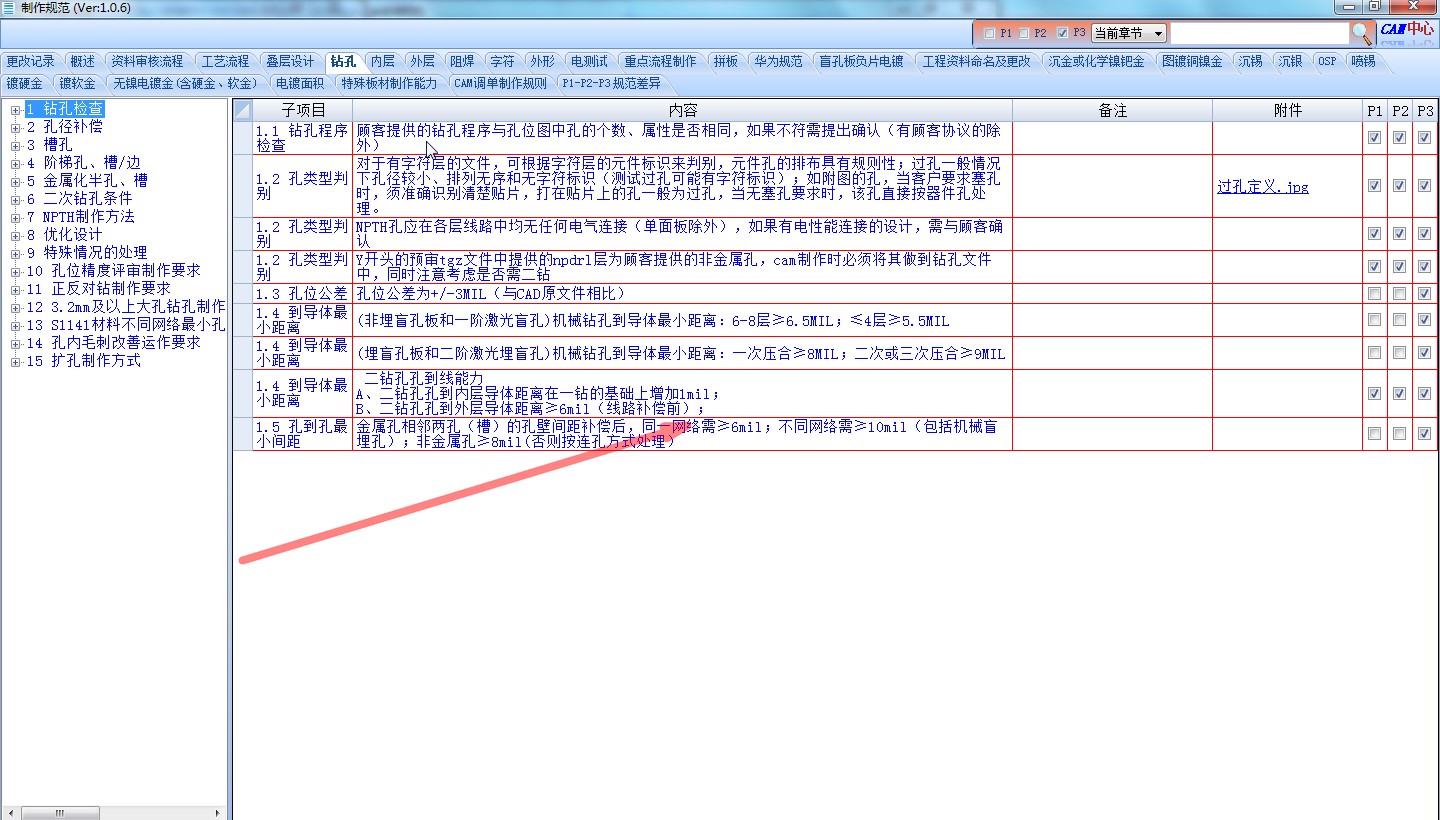Select tree item 14 孔内毛刺改善运作要求
The width and height of the screenshot is (1440, 820).
pyautogui.click(x=113, y=343)
